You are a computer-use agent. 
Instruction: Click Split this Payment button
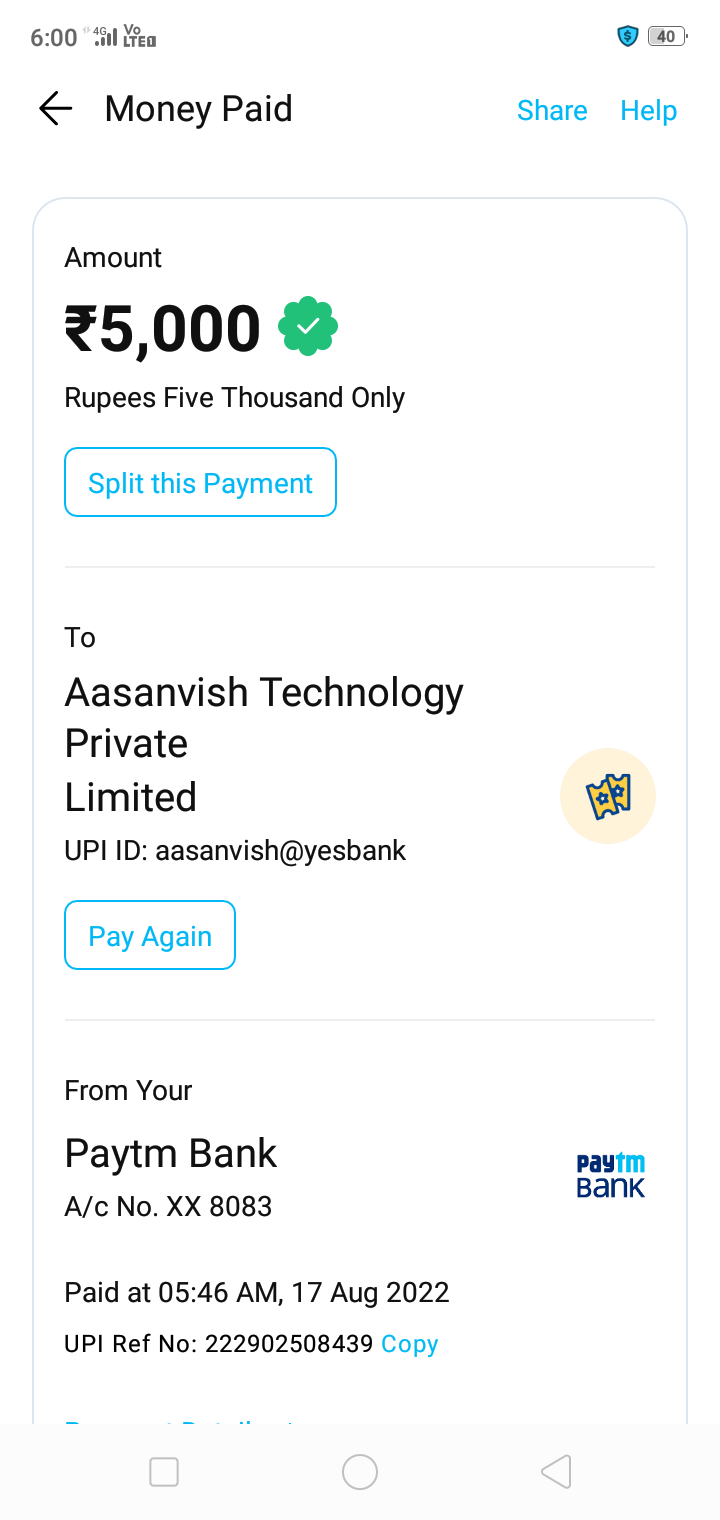pos(200,483)
